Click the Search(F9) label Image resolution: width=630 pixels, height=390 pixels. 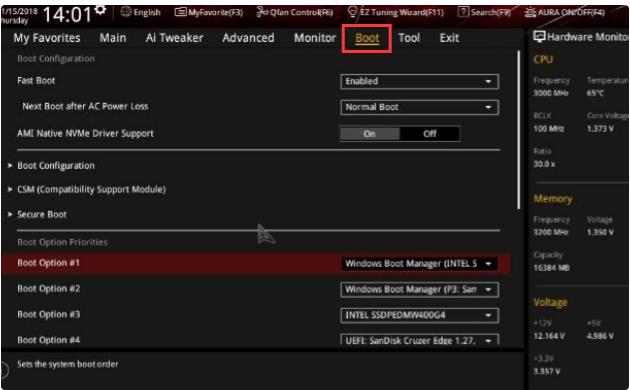click(491, 12)
